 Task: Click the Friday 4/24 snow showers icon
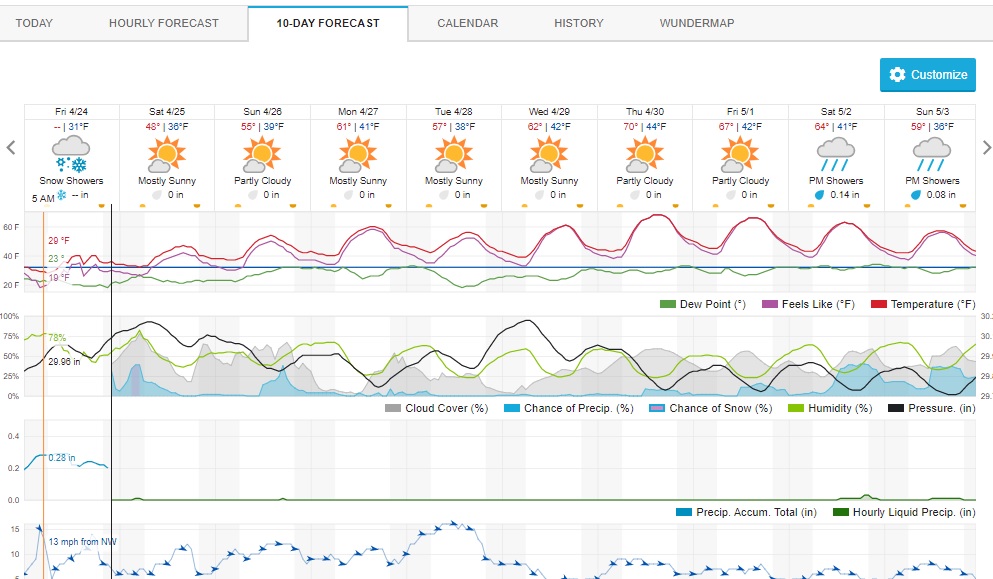tap(71, 155)
